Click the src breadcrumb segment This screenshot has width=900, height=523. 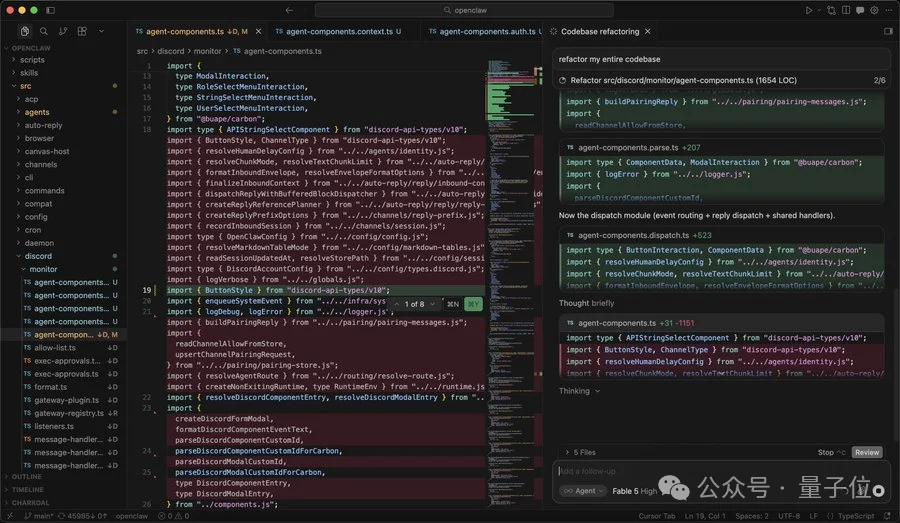point(142,51)
